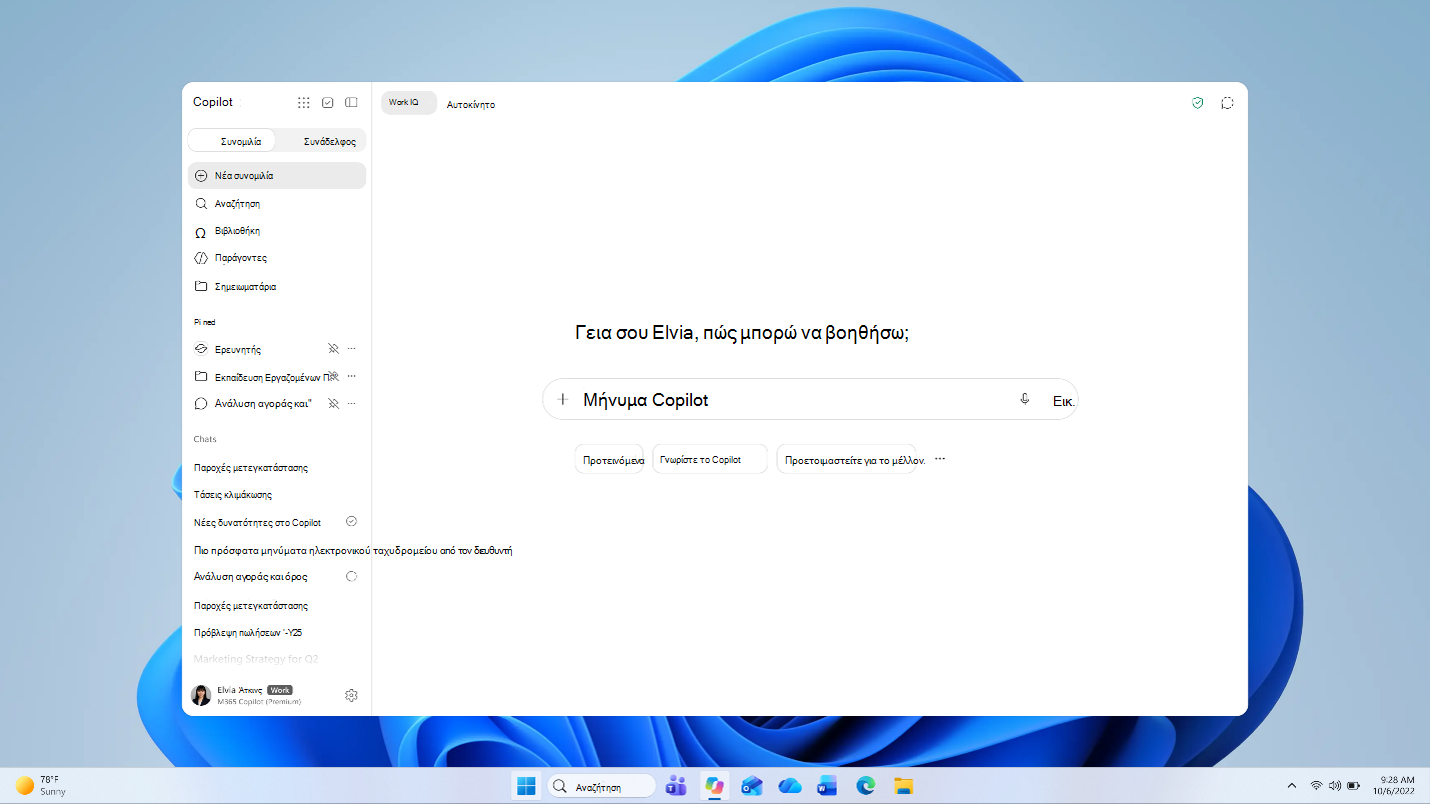Open the apps grid in Copilot header
Image resolution: width=1430 pixels, height=804 pixels.
point(304,102)
